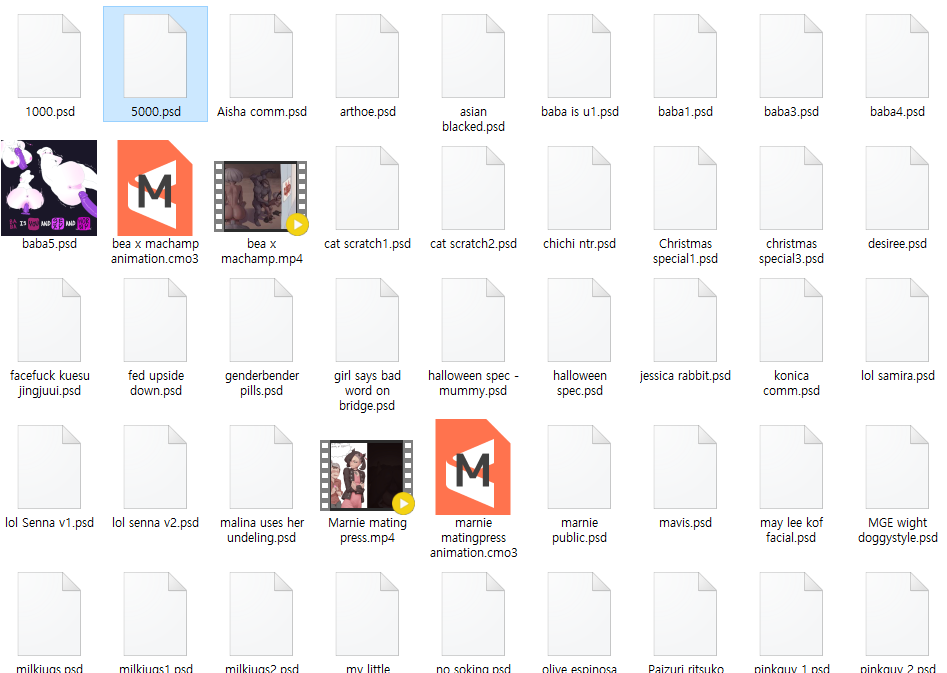947x673 pixels.
Task: Select the baba5.psd thumbnail
Action: tap(49, 188)
